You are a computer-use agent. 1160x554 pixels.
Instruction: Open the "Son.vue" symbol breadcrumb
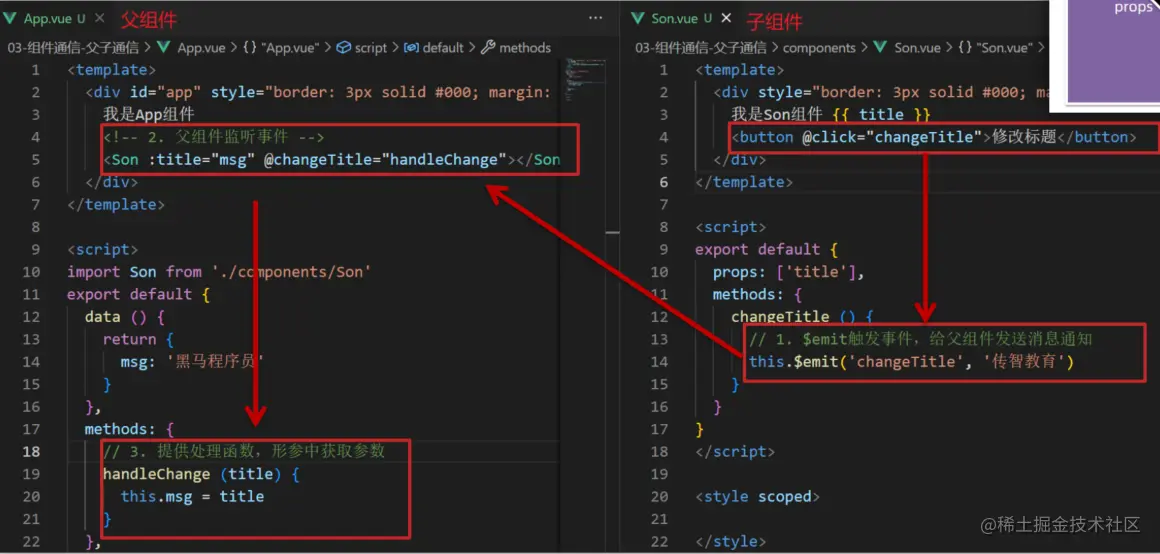click(1004, 48)
